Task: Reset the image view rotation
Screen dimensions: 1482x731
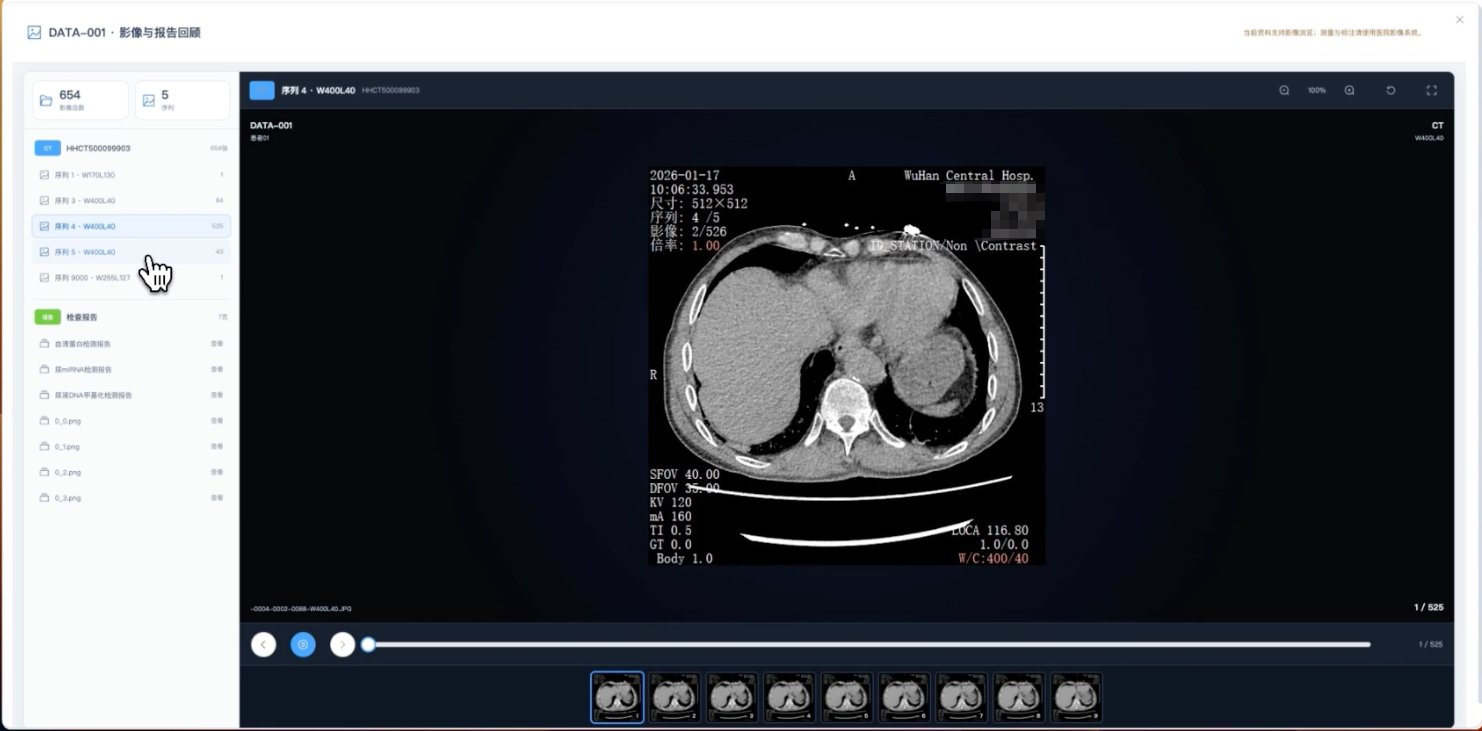Action: pos(1391,90)
